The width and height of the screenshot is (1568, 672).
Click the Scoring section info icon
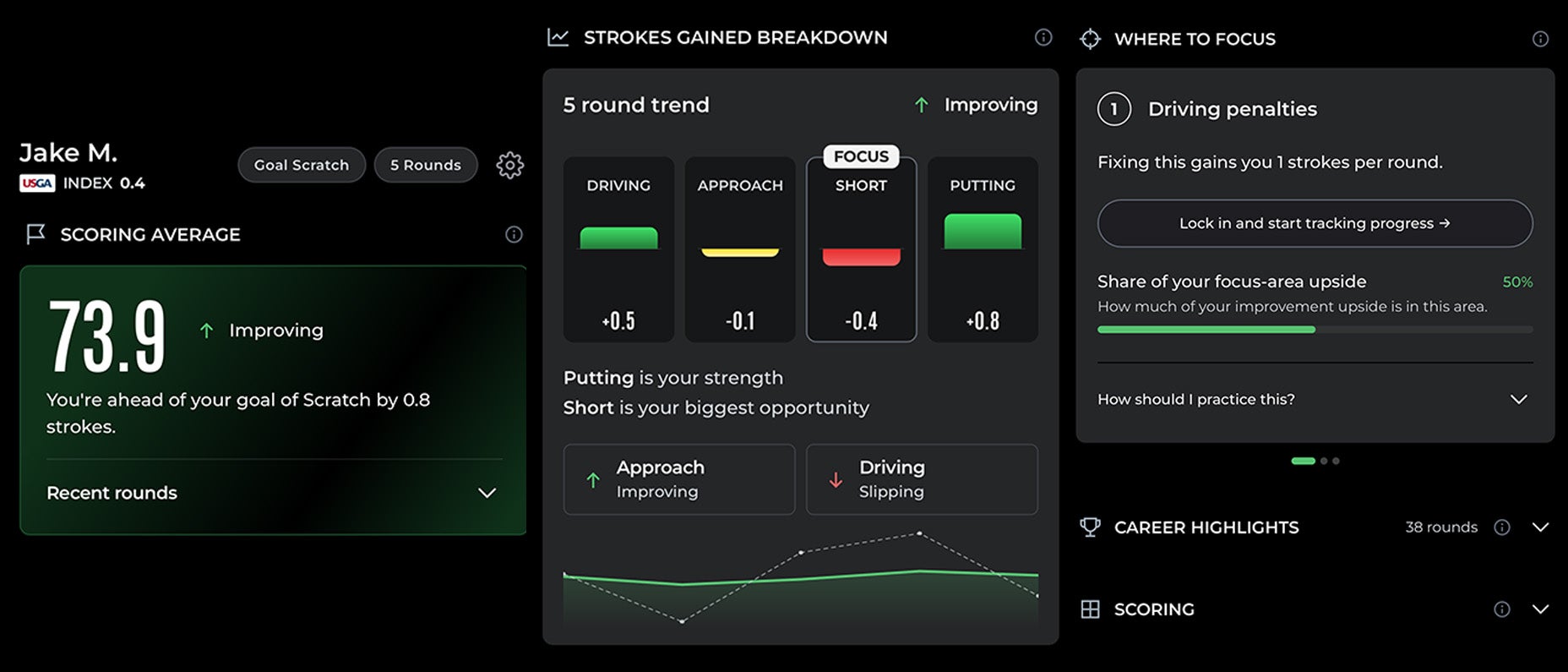[x=1501, y=609]
